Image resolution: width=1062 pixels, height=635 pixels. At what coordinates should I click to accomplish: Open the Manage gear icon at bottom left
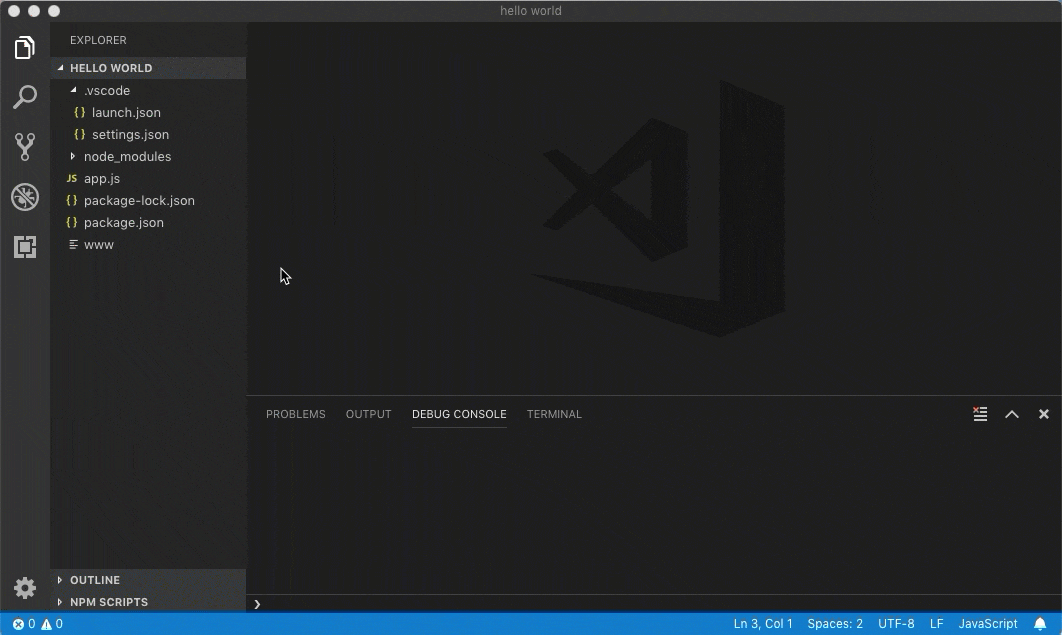24,588
